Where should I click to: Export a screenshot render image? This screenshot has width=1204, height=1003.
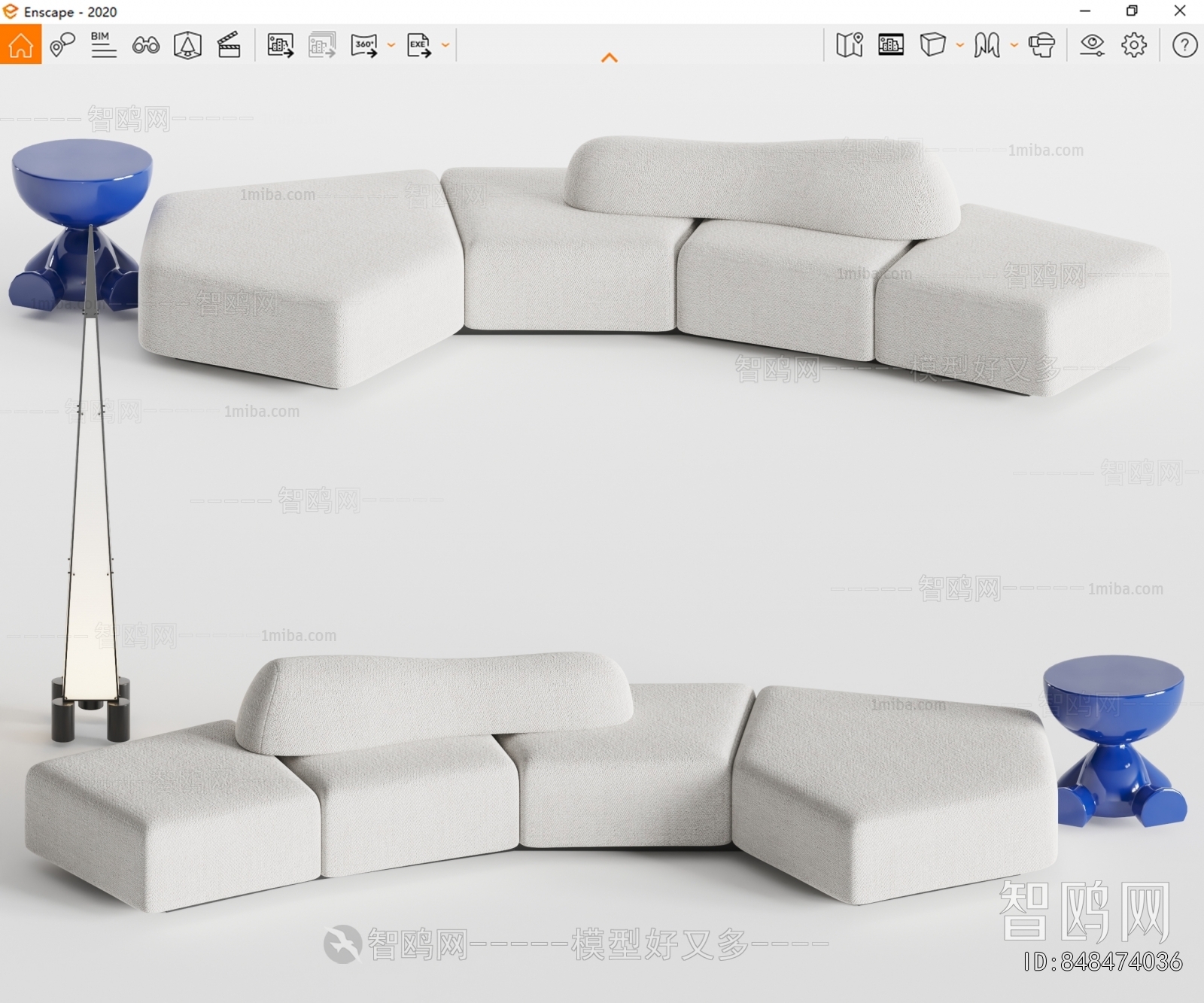[x=281, y=45]
